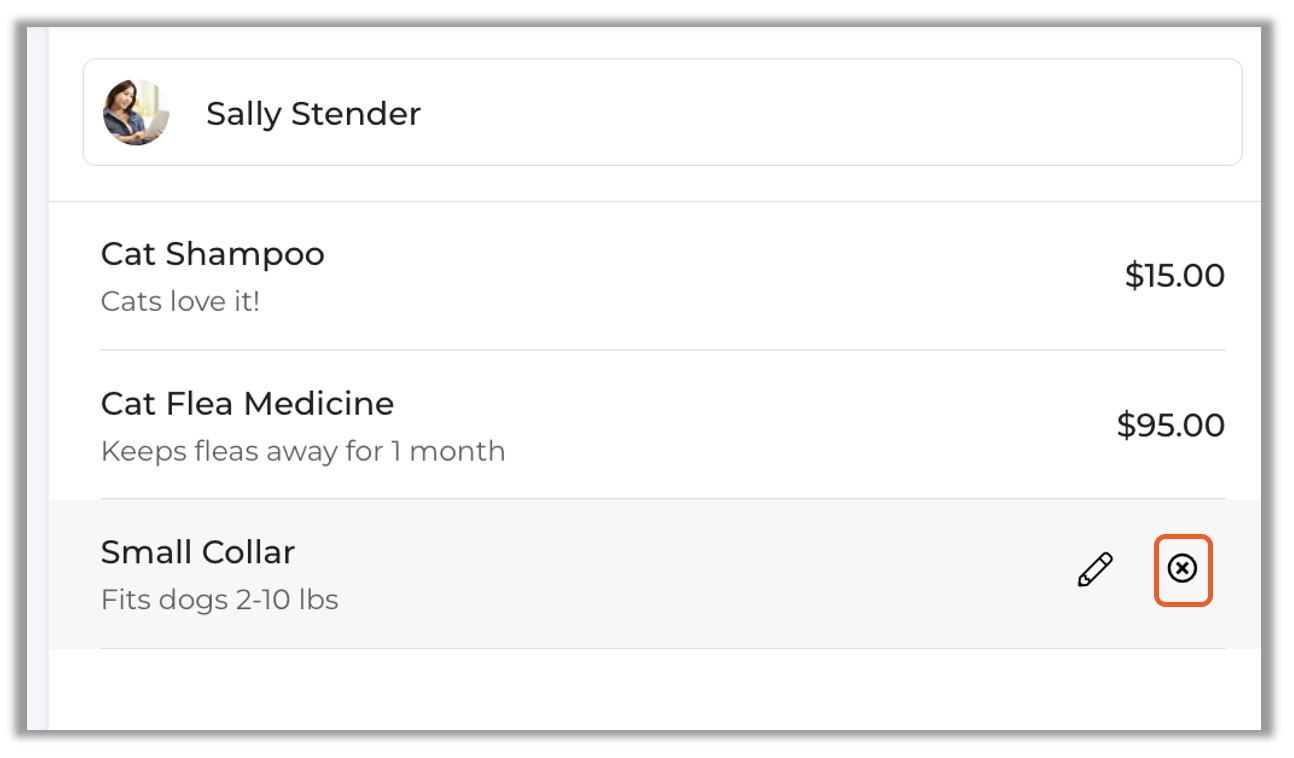Click empty space inside the customer field box
This screenshot has width=1294, height=758.
[800, 113]
